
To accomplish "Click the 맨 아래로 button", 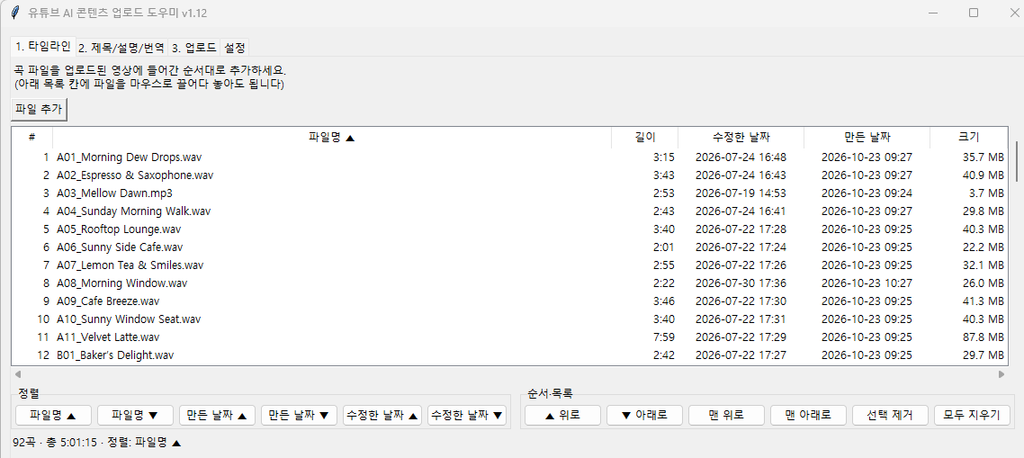I will pyautogui.click(x=808, y=415).
